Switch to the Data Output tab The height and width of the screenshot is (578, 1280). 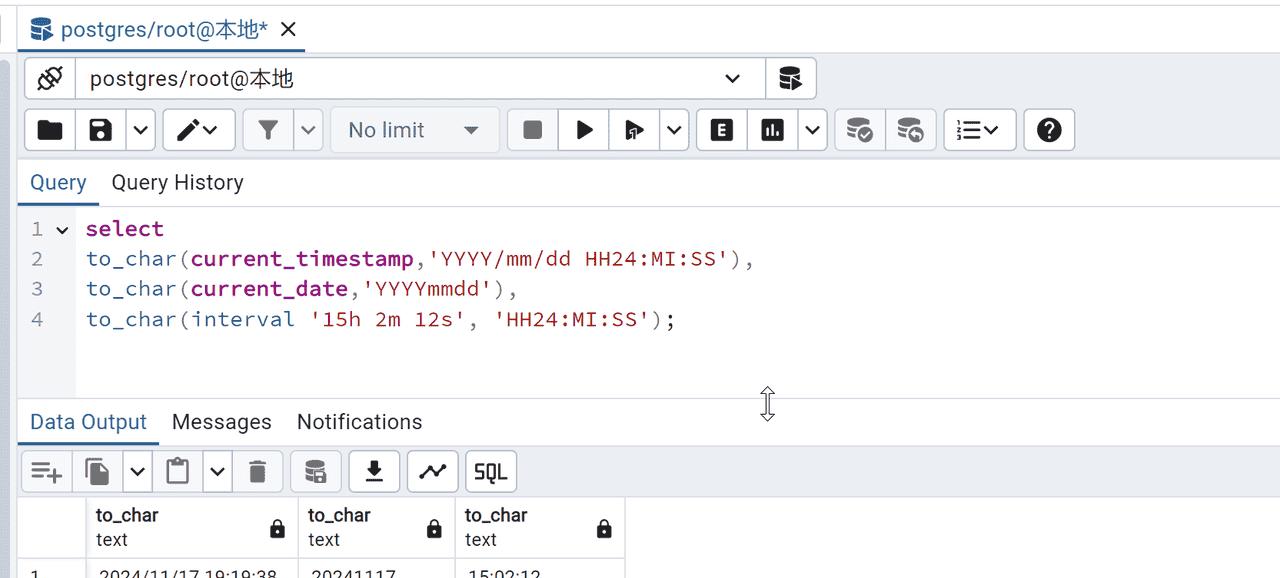pyautogui.click(x=88, y=422)
